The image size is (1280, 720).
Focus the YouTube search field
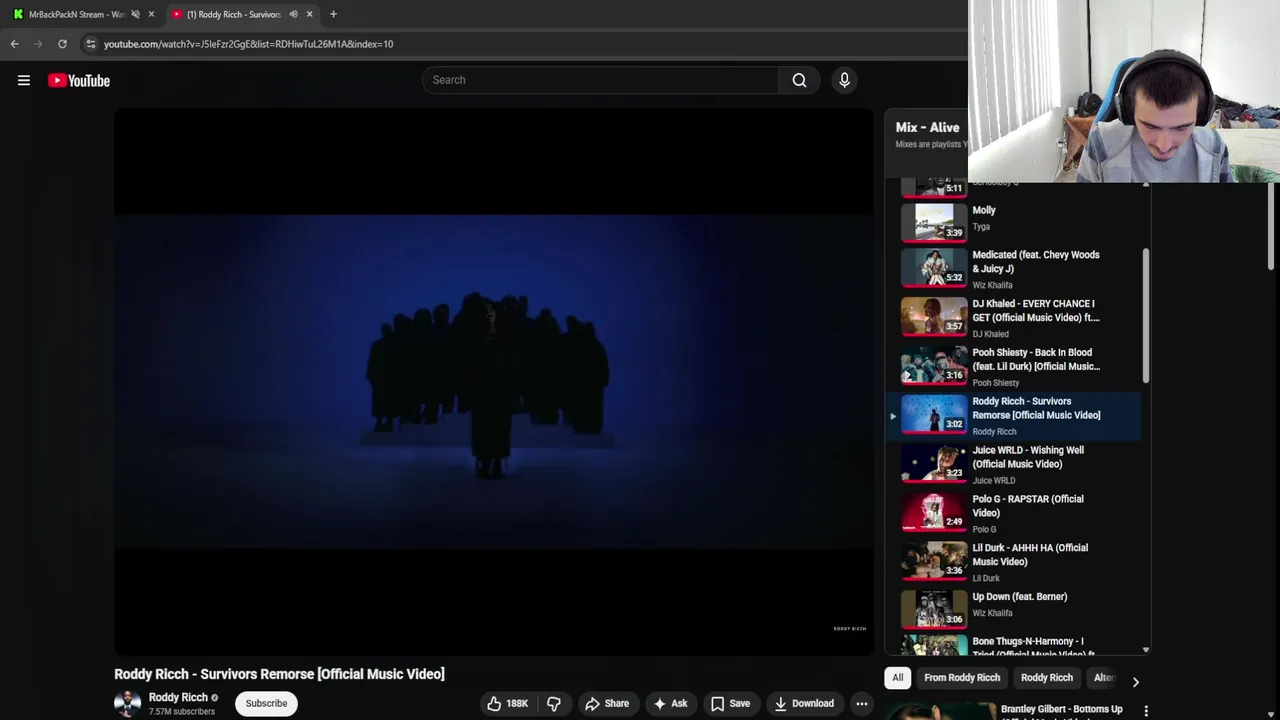click(600, 80)
